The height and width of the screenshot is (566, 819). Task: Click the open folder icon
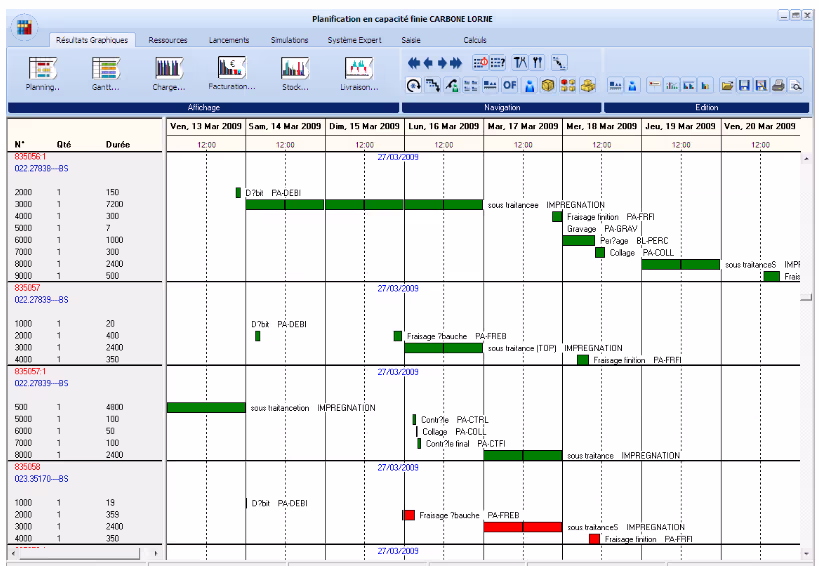(727, 85)
